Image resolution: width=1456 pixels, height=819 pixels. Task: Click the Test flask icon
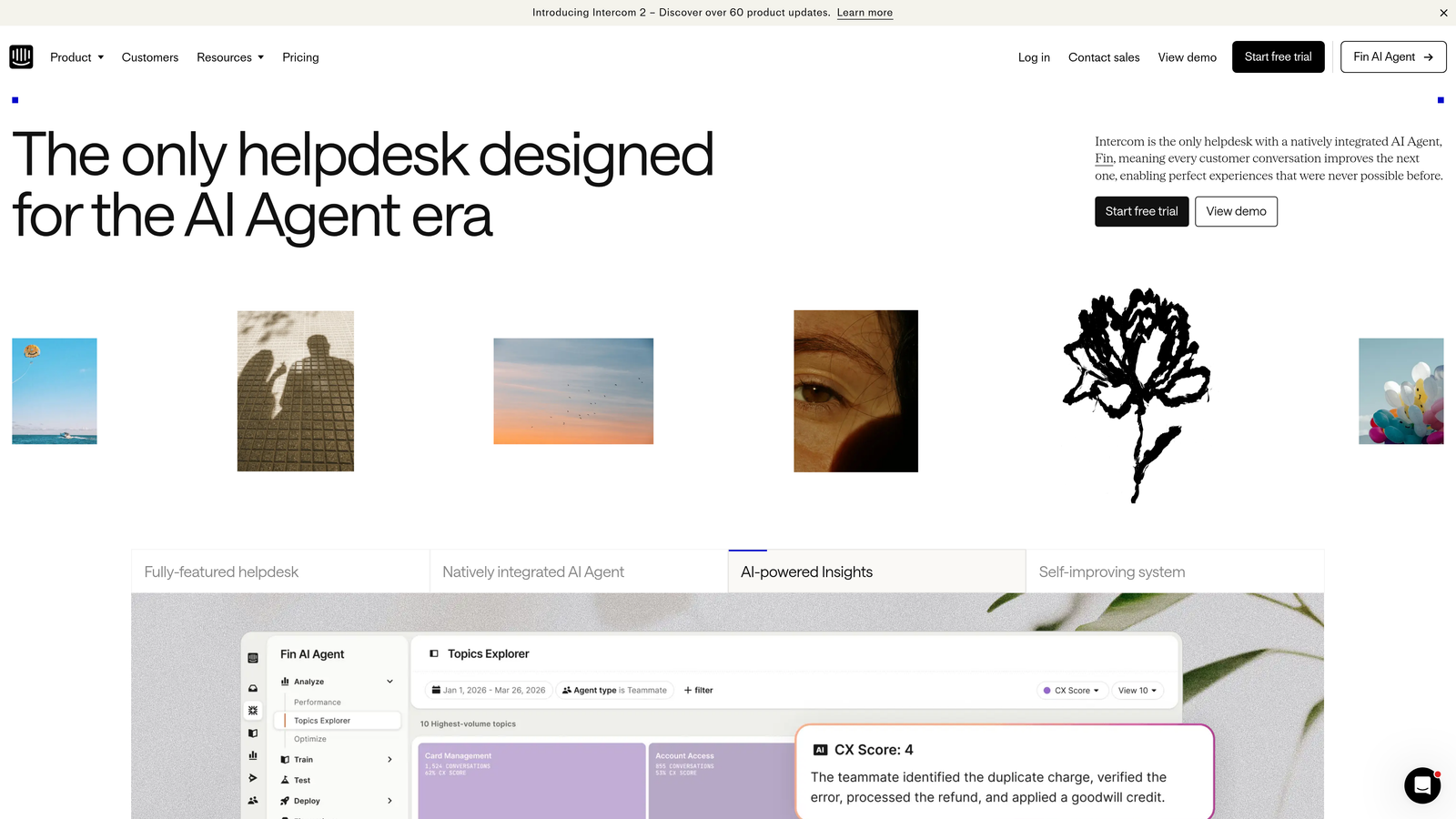pyautogui.click(x=285, y=780)
